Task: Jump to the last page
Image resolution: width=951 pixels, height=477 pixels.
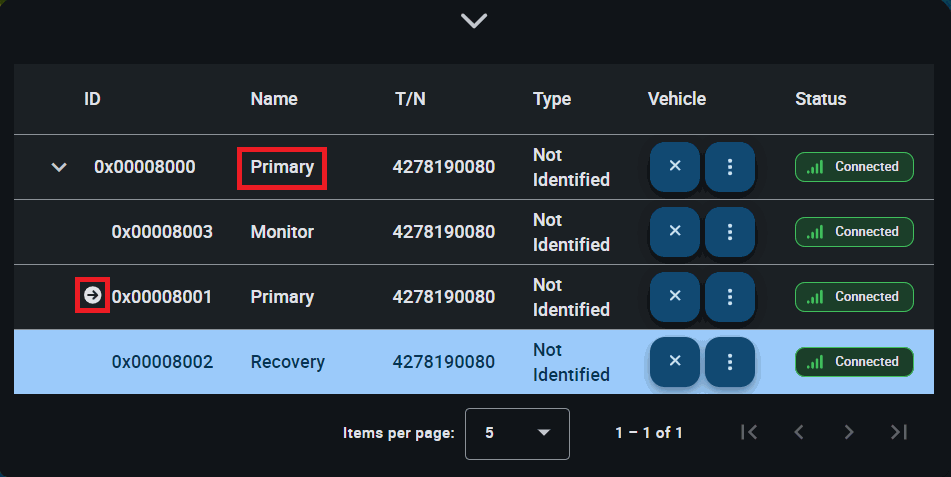Action: (x=898, y=432)
